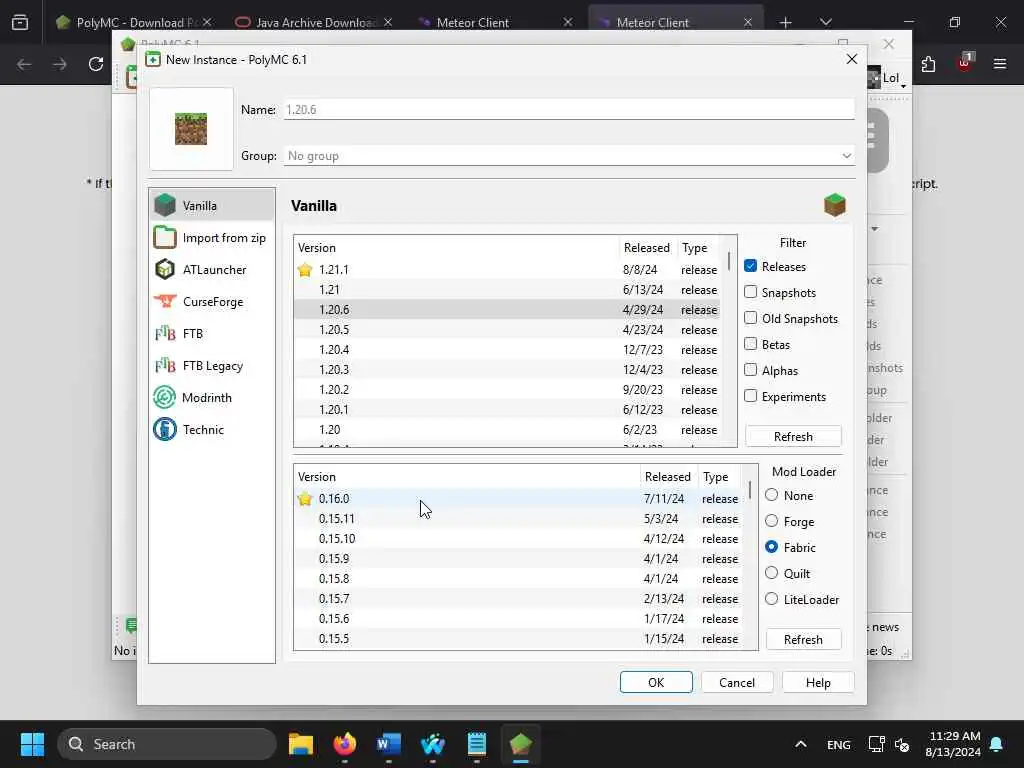Open File Explorer from taskbar
The image size is (1024, 768).
point(301,744)
